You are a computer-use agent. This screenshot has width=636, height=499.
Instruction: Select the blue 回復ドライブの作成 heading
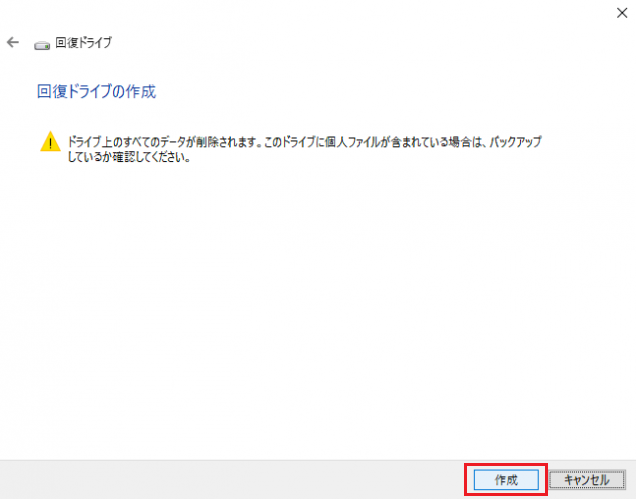tap(97, 91)
